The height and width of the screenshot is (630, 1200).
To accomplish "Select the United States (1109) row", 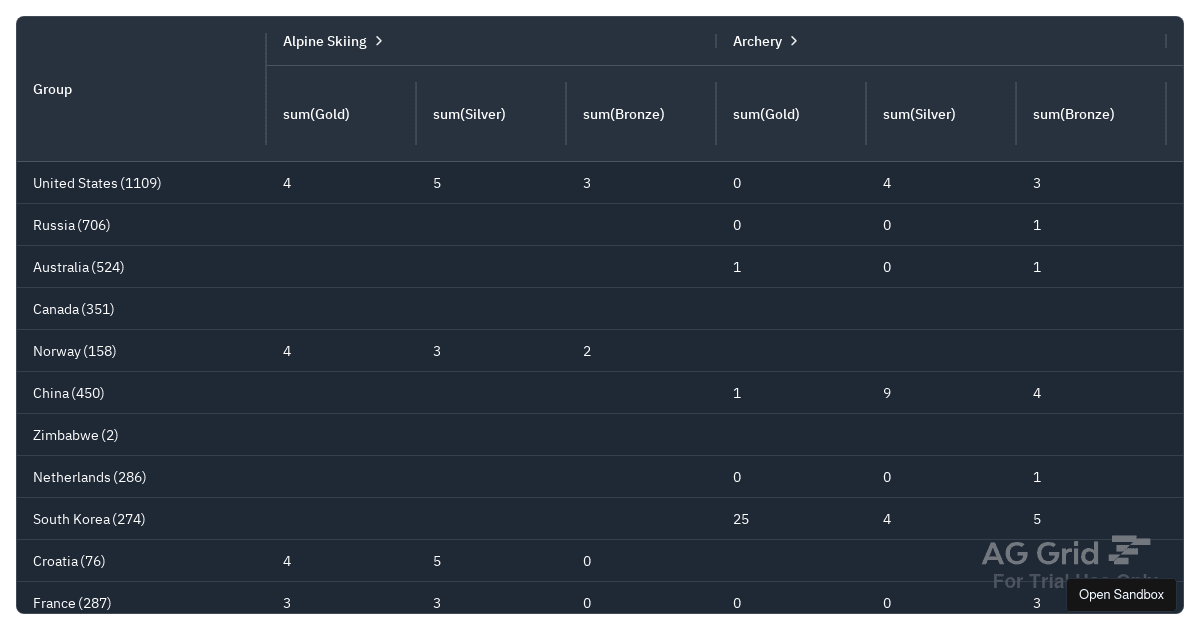I will (600, 183).
